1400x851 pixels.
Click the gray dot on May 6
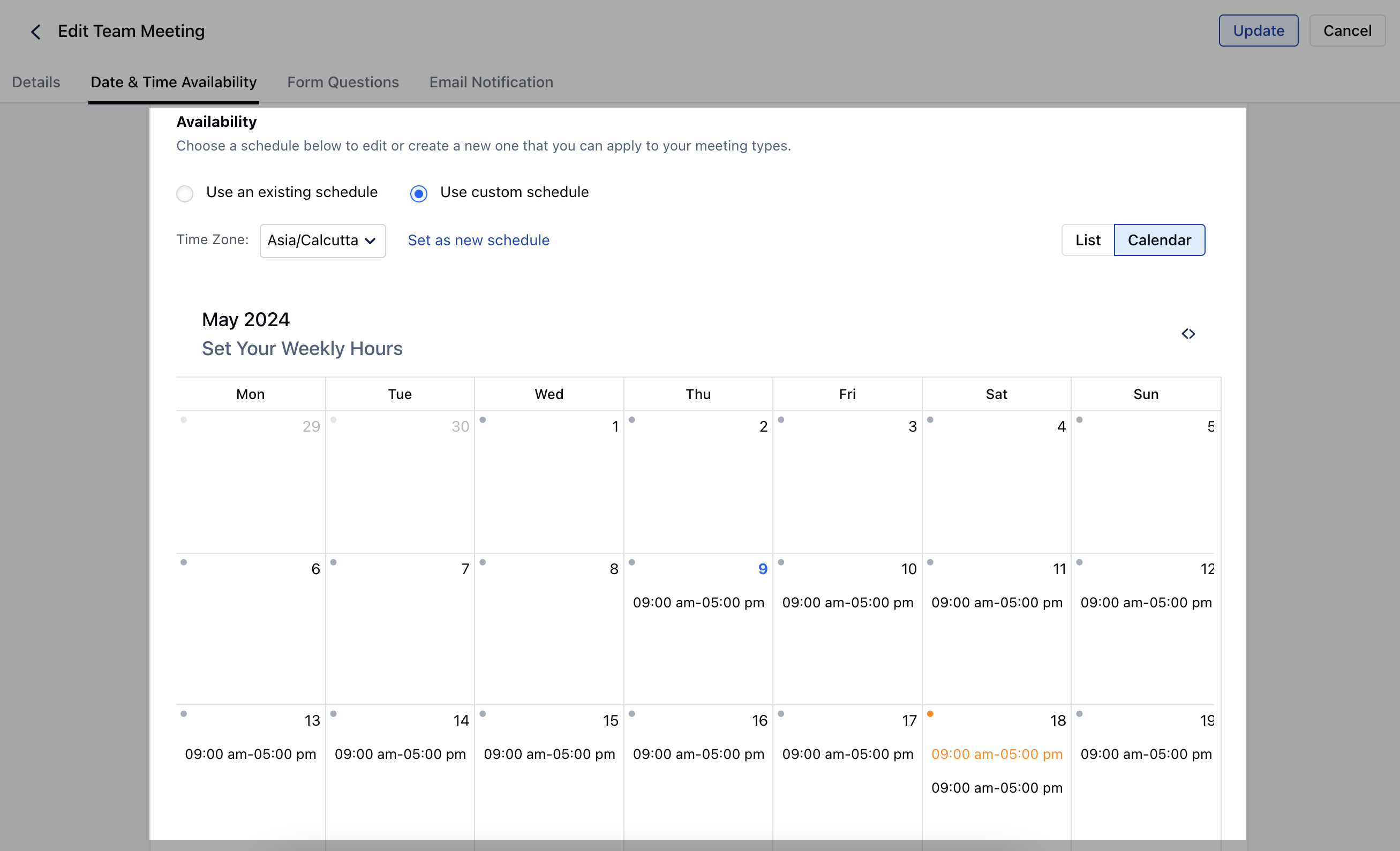click(184, 562)
